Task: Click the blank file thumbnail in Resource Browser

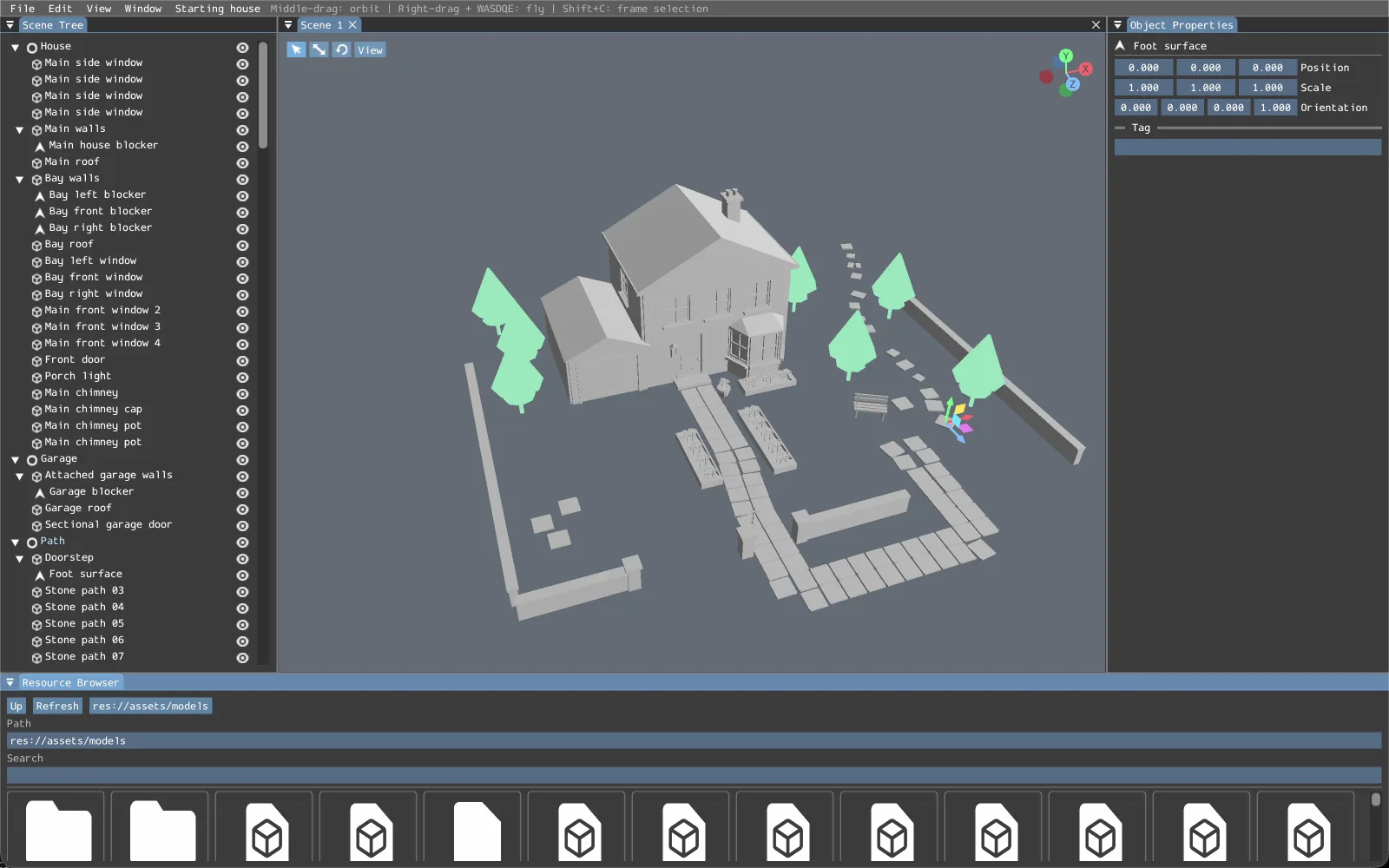Action: pyautogui.click(x=477, y=831)
